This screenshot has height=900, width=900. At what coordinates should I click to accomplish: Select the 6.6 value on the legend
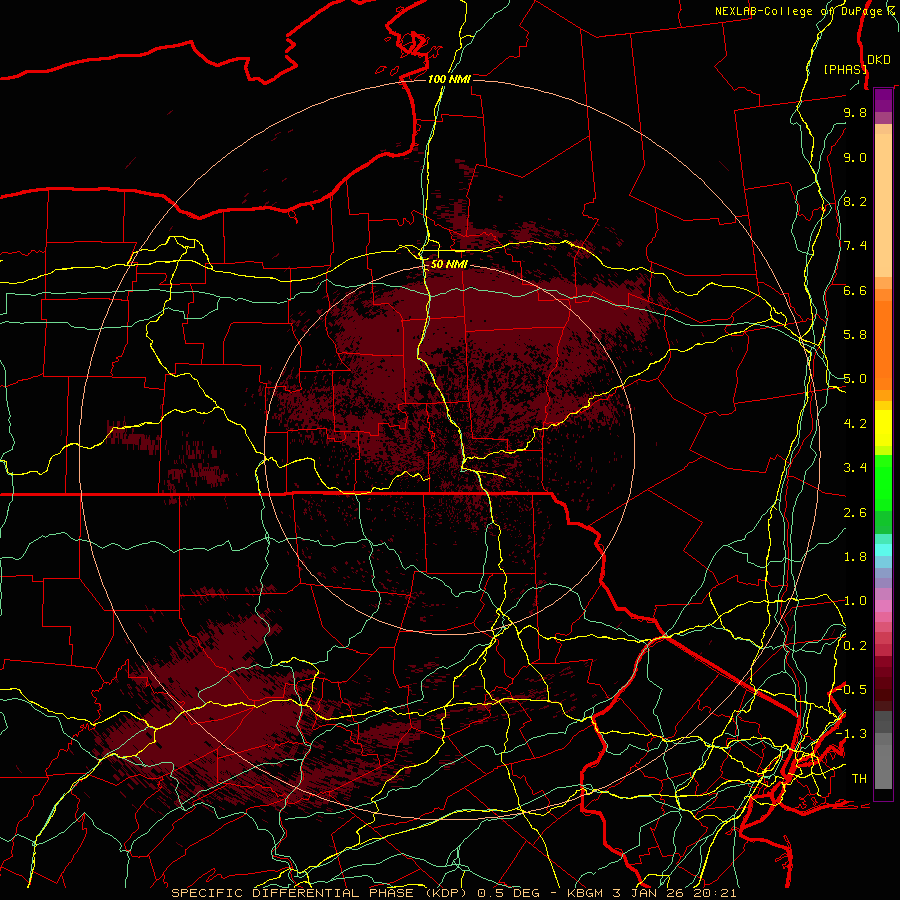pyautogui.click(x=855, y=290)
